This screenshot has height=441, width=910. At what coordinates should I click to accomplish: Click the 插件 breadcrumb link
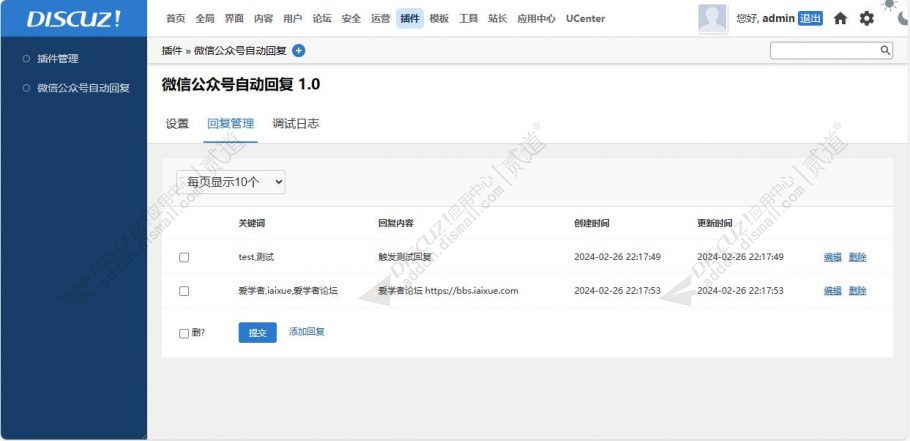pyautogui.click(x=172, y=51)
